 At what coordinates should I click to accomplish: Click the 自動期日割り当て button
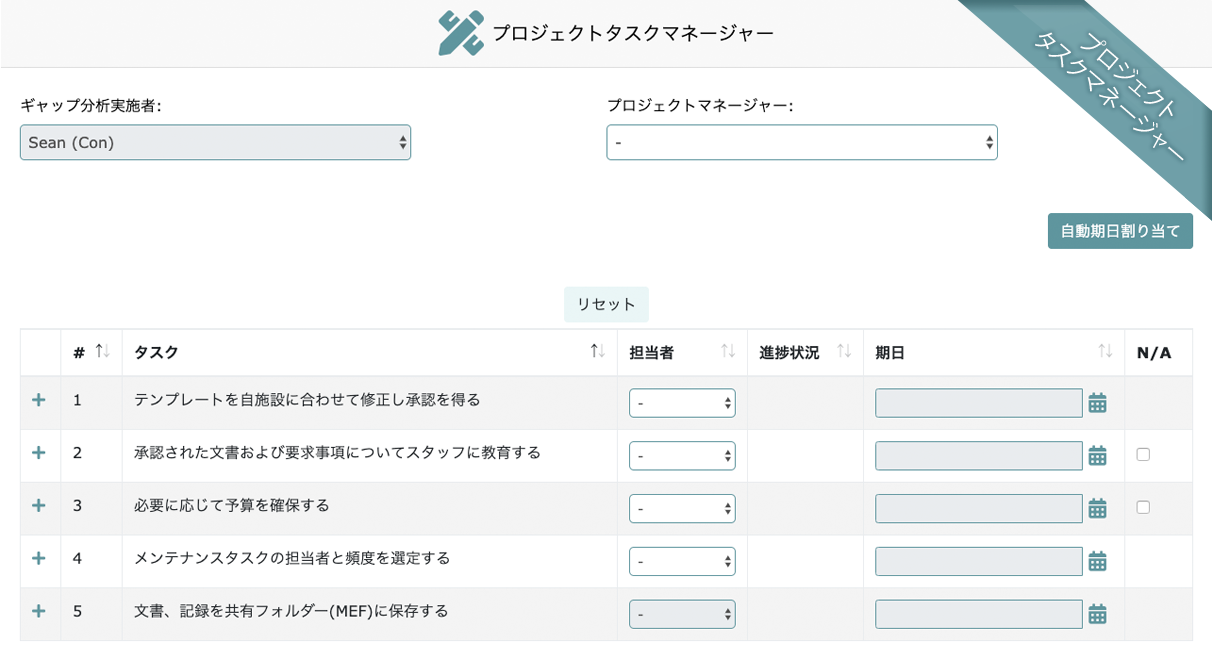tap(1120, 231)
